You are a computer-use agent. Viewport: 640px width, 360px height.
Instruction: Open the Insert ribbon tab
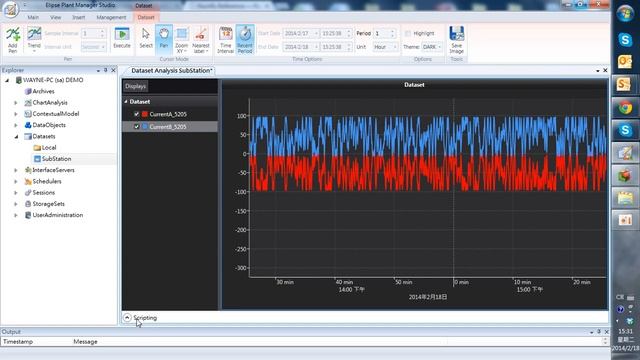[79, 18]
